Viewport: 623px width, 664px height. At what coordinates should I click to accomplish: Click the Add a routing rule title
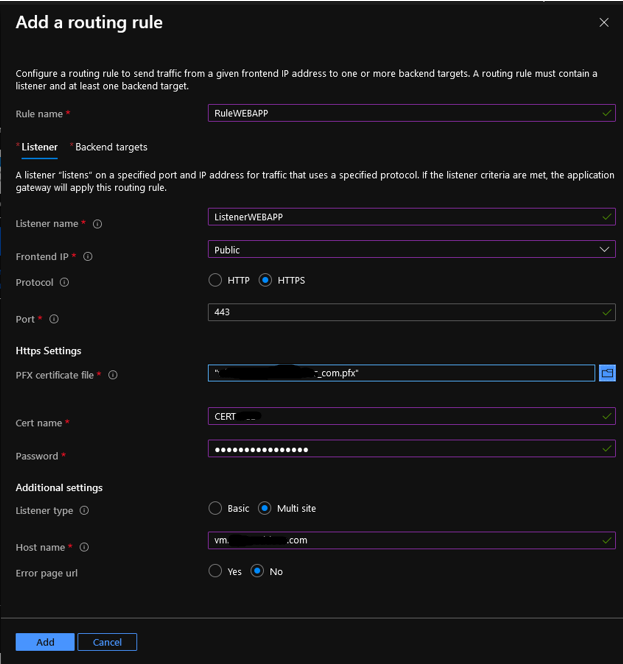point(89,22)
